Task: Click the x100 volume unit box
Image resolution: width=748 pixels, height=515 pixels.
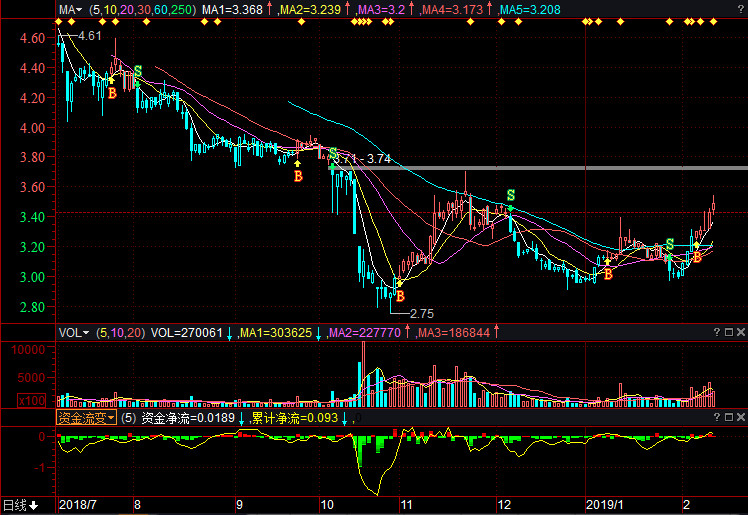Action: coord(32,400)
